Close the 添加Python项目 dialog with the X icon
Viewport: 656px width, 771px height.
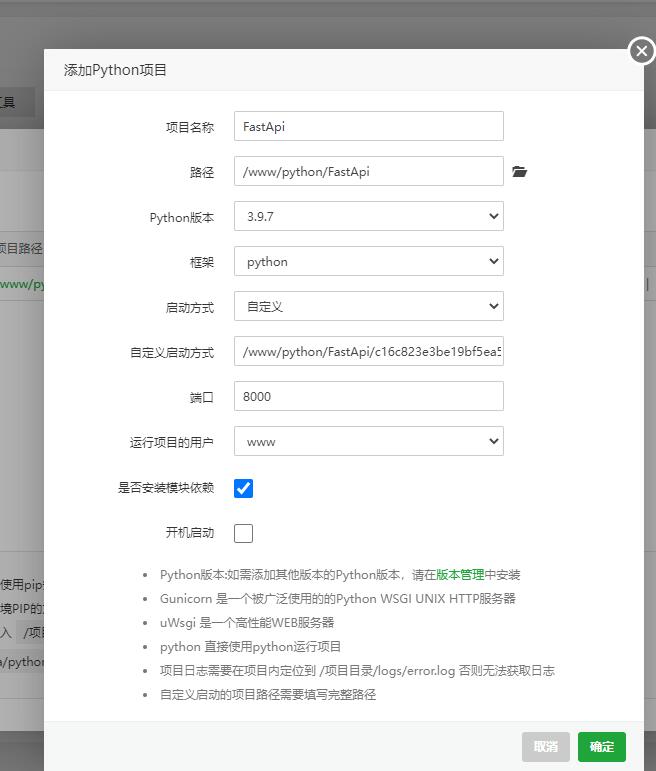click(x=641, y=51)
